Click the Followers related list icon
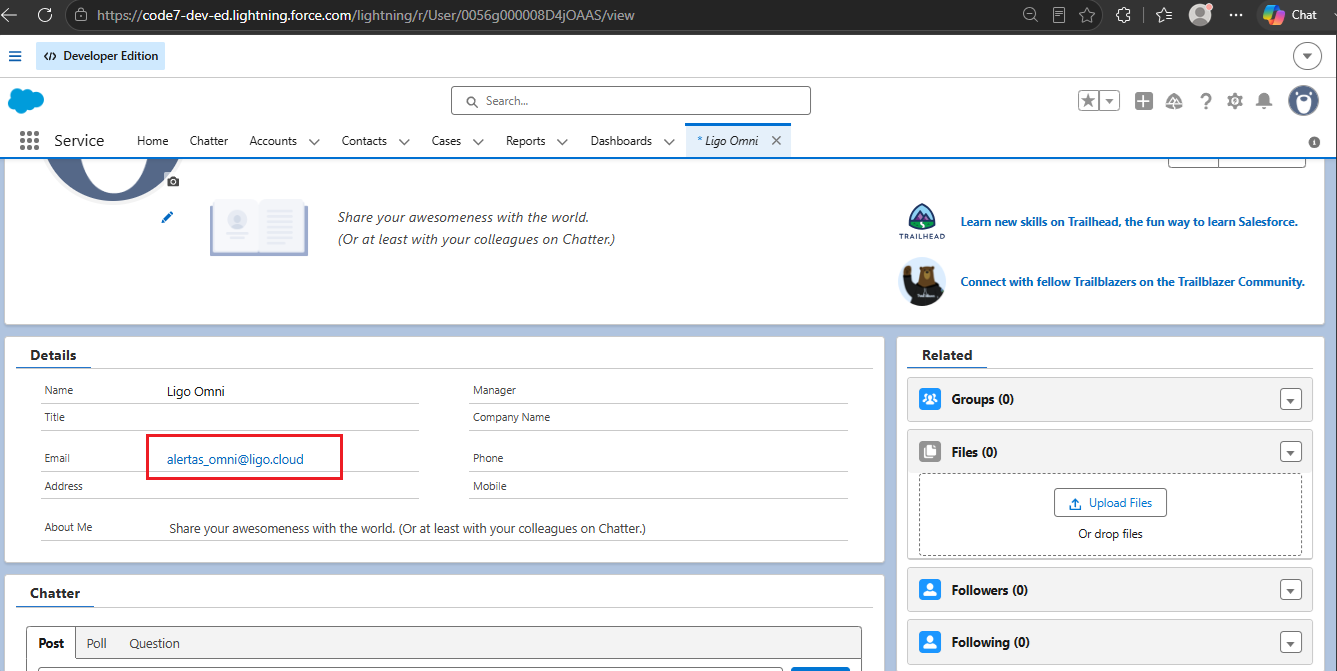 pos(930,590)
